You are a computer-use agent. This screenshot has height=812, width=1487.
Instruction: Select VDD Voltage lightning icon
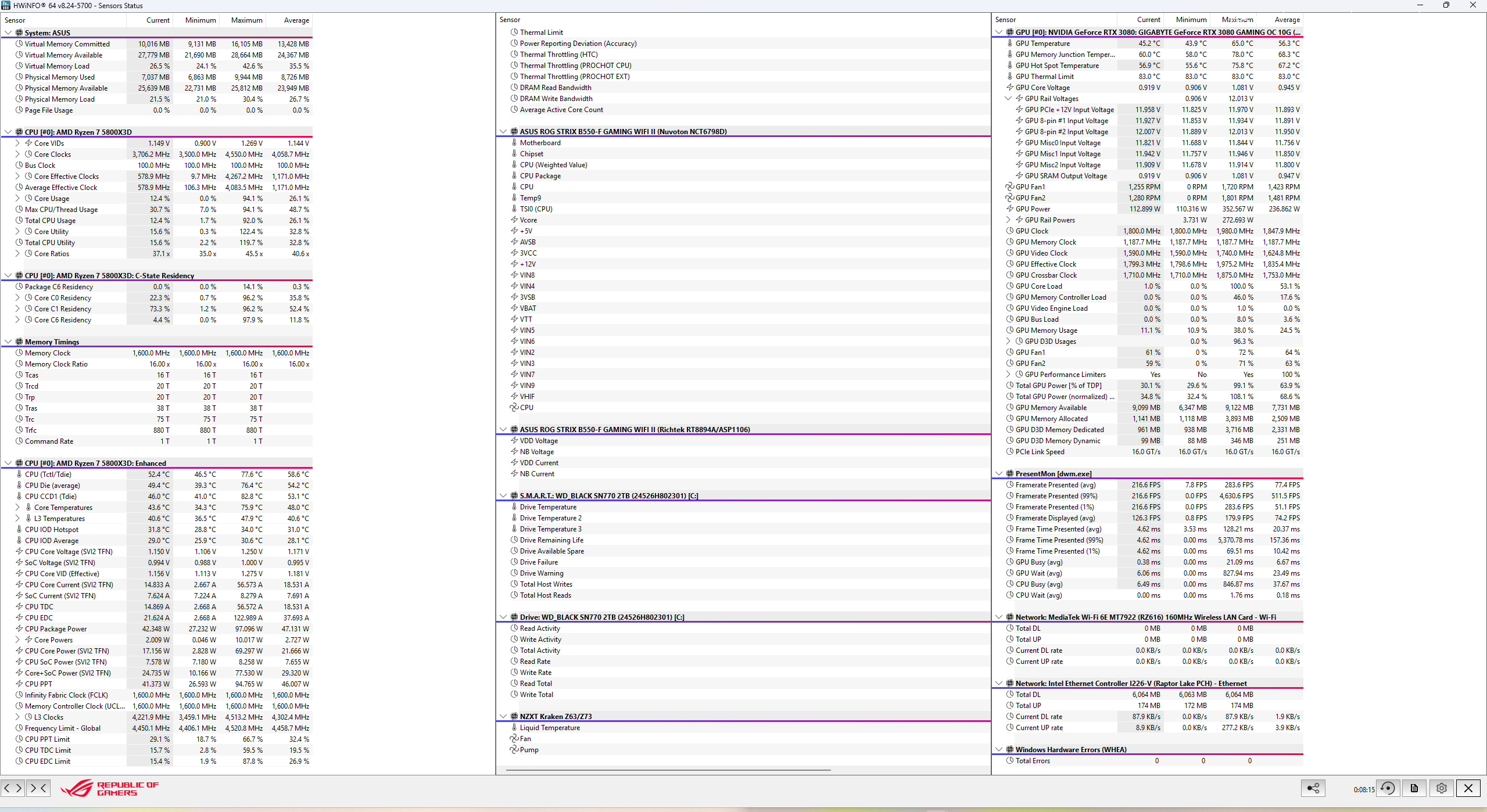514,441
